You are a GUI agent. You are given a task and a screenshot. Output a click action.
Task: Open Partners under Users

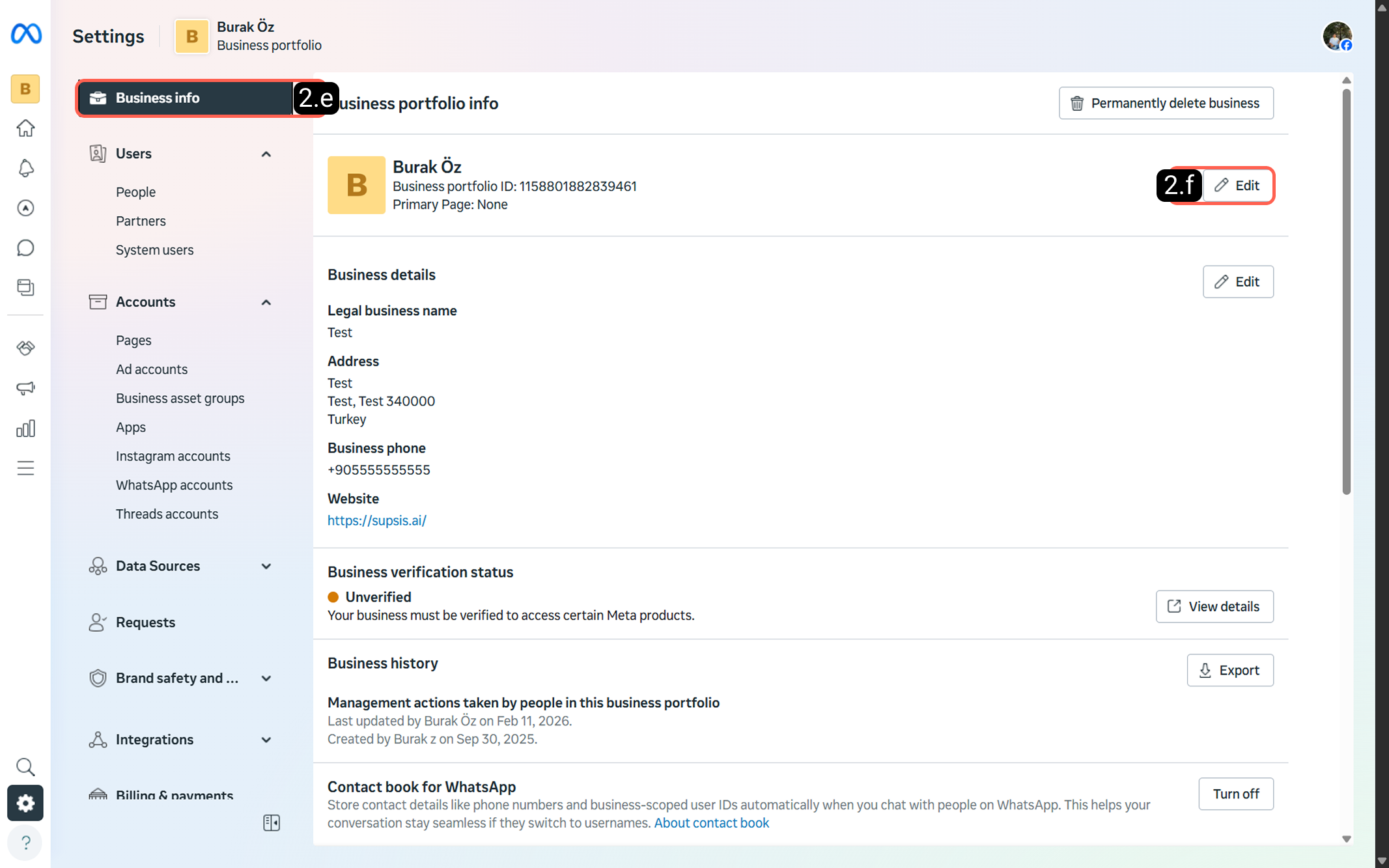(x=141, y=221)
